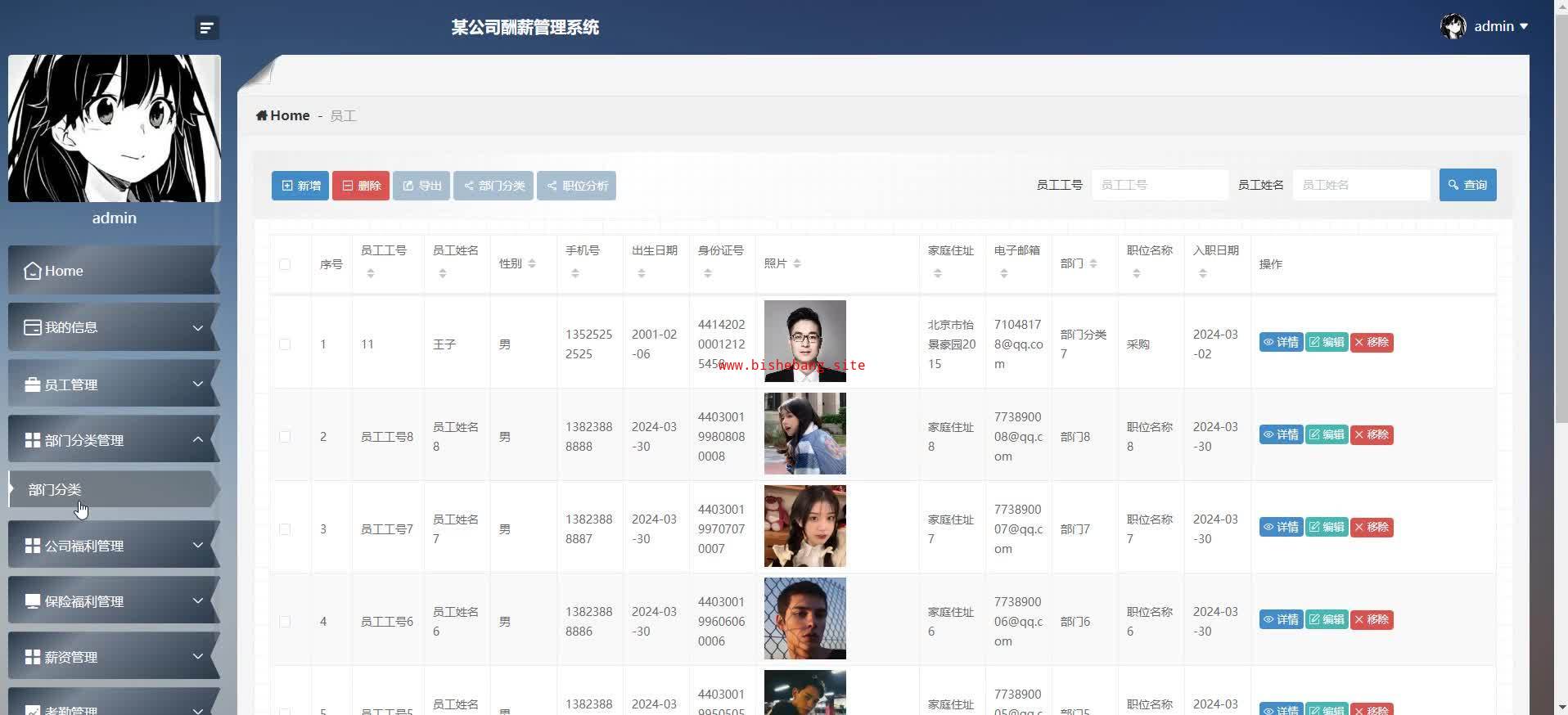Image resolution: width=1568 pixels, height=715 pixels.
Task: Sort by 手机号 column sort arrows
Action: (575, 273)
